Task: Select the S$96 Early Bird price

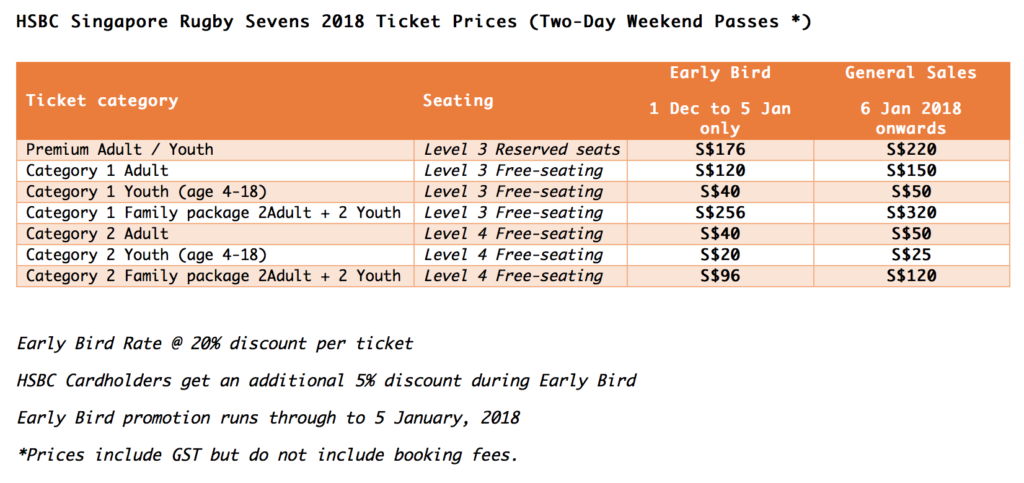Action: (x=720, y=275)
